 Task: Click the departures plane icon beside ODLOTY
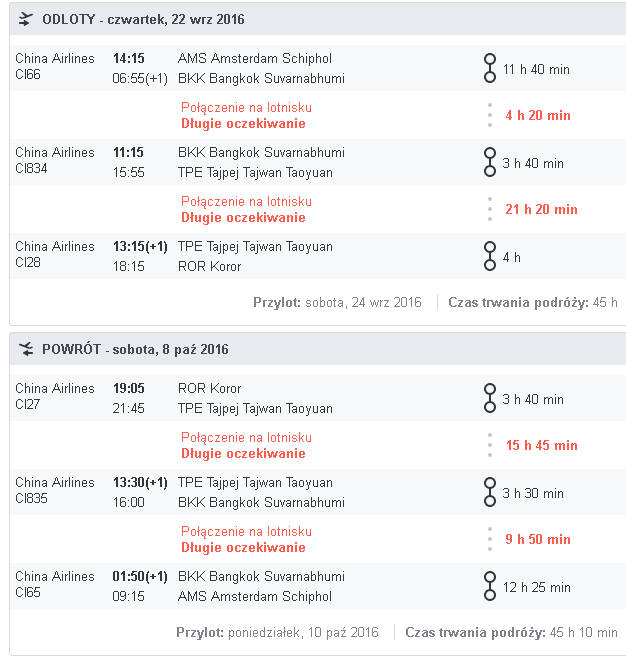[26, 19]
